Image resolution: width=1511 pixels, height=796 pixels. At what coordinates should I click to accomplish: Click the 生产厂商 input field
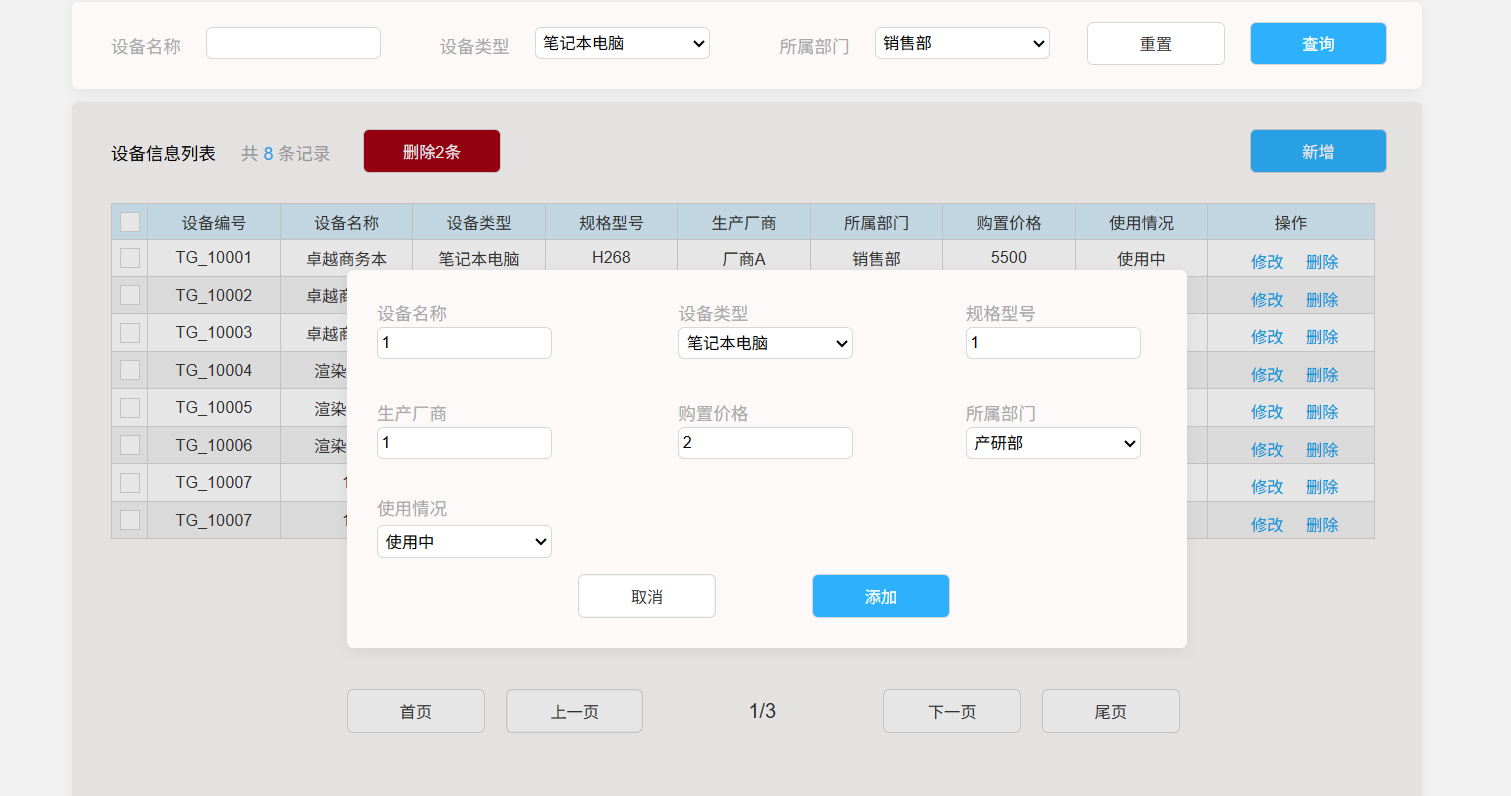click(x=464, y=443)
